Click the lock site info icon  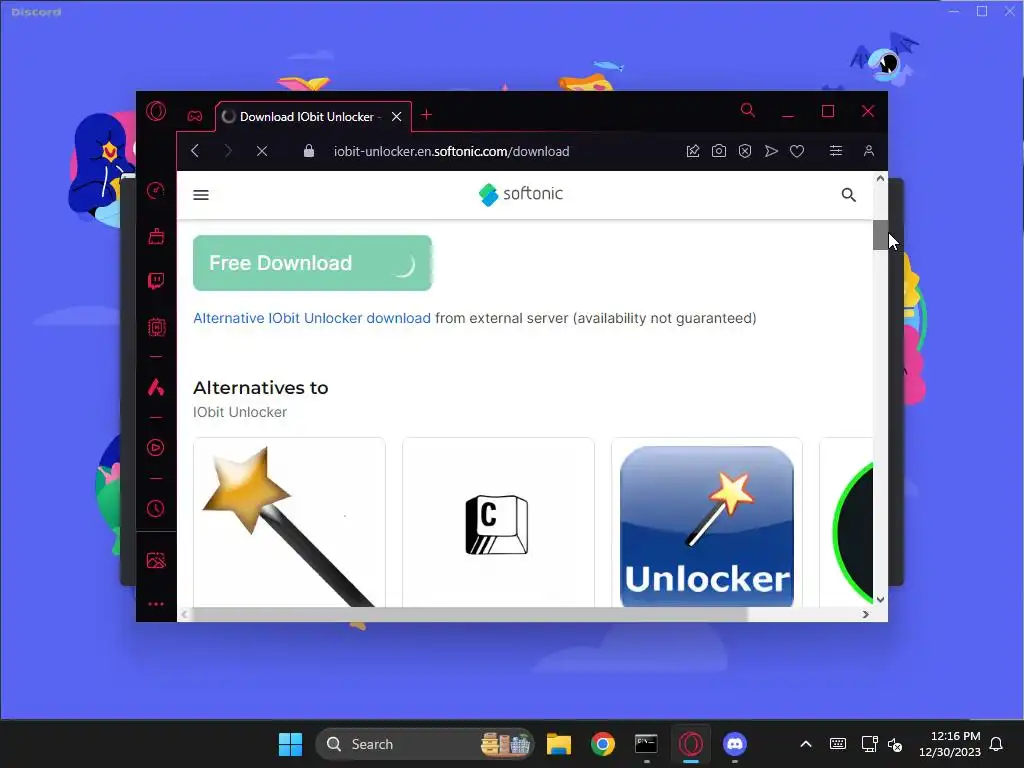pos(309,151)
